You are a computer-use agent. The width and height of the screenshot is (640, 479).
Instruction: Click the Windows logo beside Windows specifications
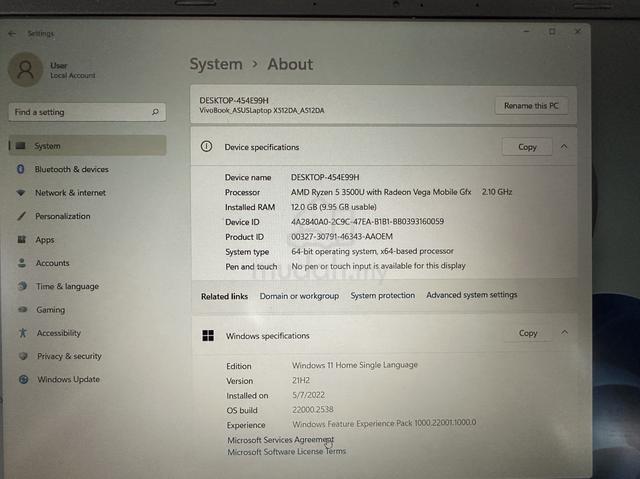(x=208, y=335)
